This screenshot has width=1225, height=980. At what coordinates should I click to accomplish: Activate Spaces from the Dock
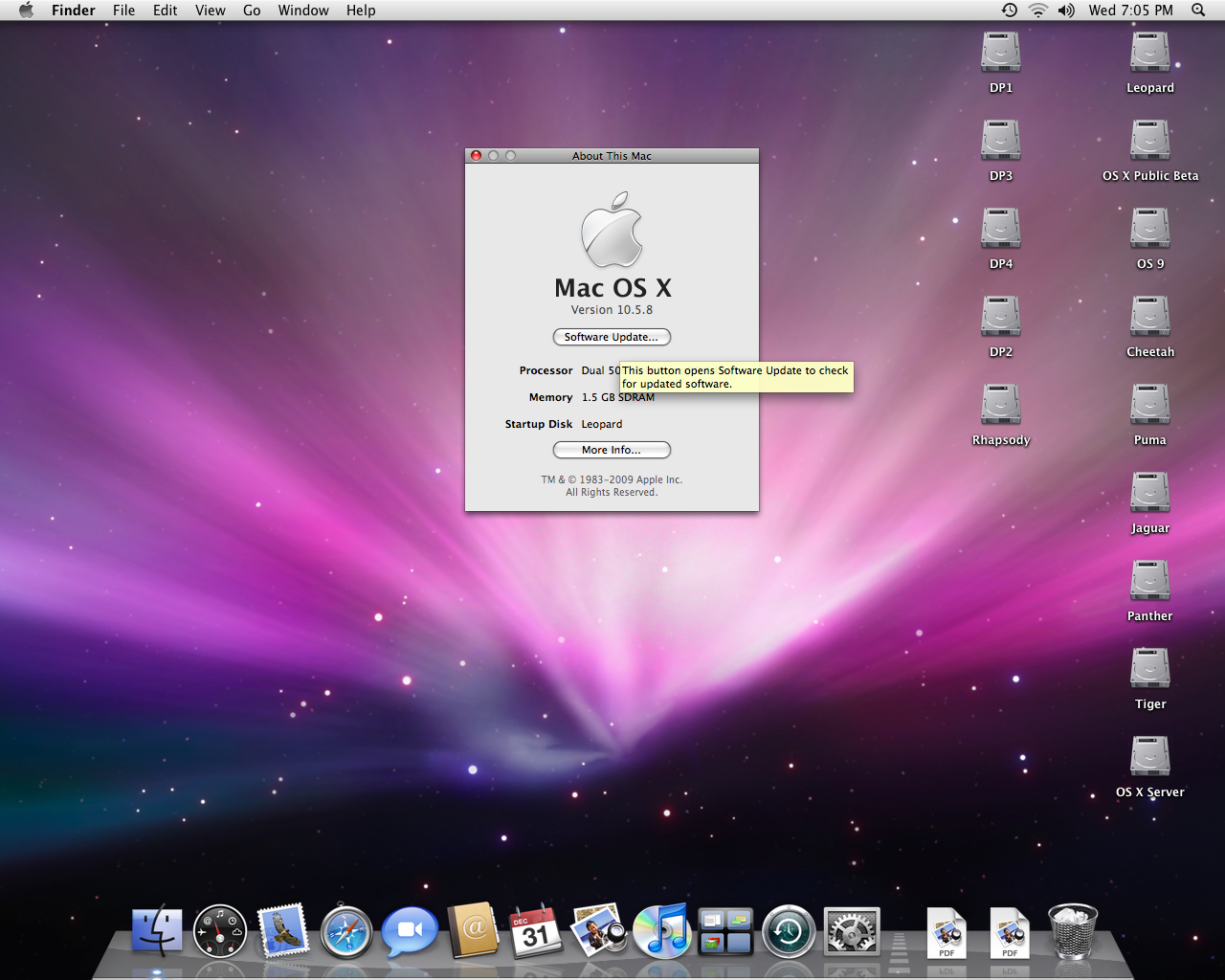pos(725,931)
